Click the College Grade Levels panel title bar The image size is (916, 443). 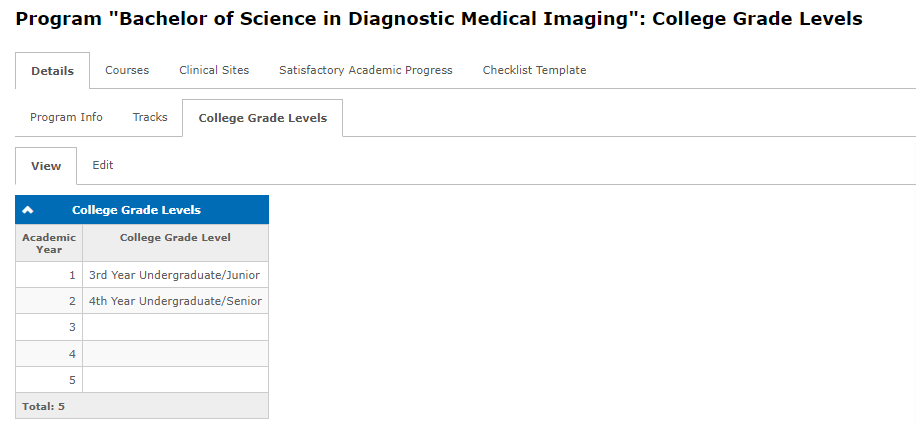137,210
